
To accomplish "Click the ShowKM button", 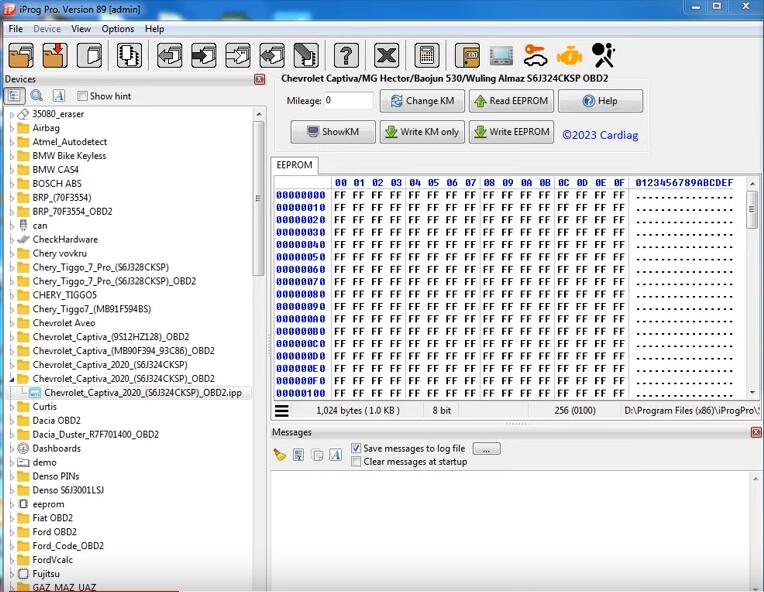I will (333, 132).
